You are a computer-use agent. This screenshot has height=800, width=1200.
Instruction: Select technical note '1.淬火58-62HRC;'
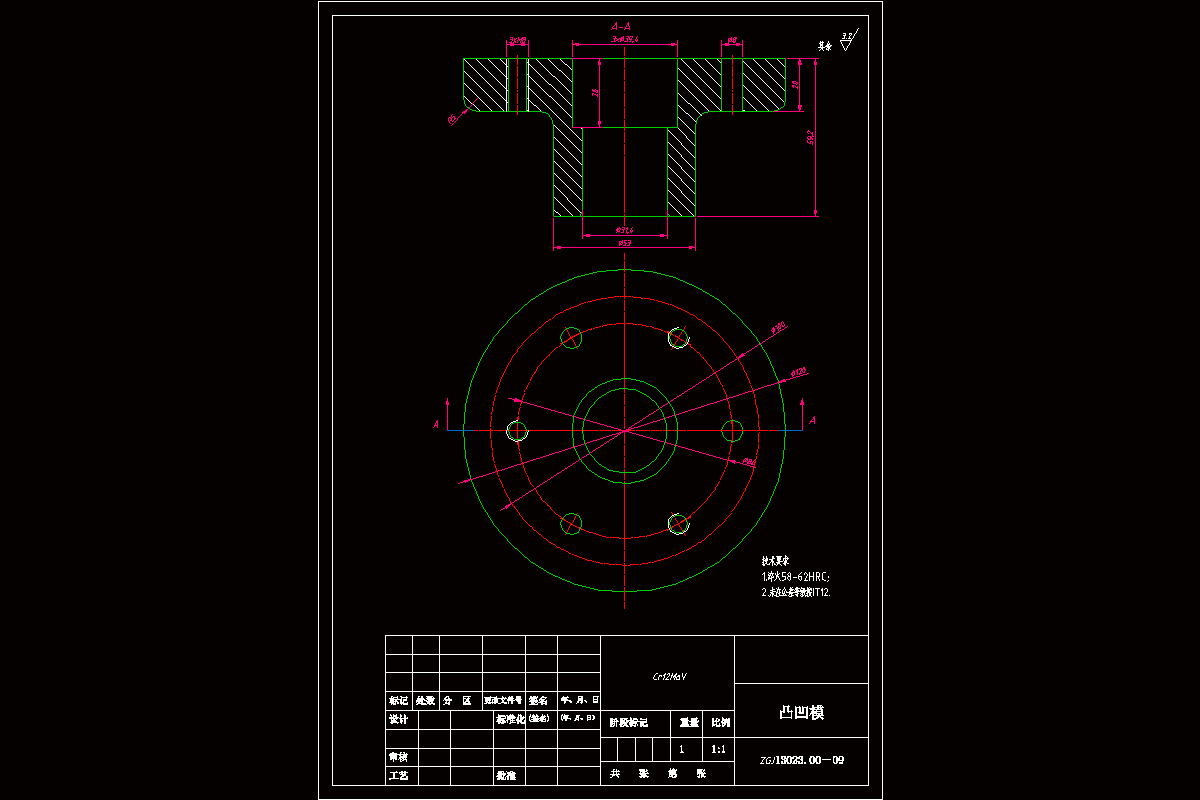[796, 577]
